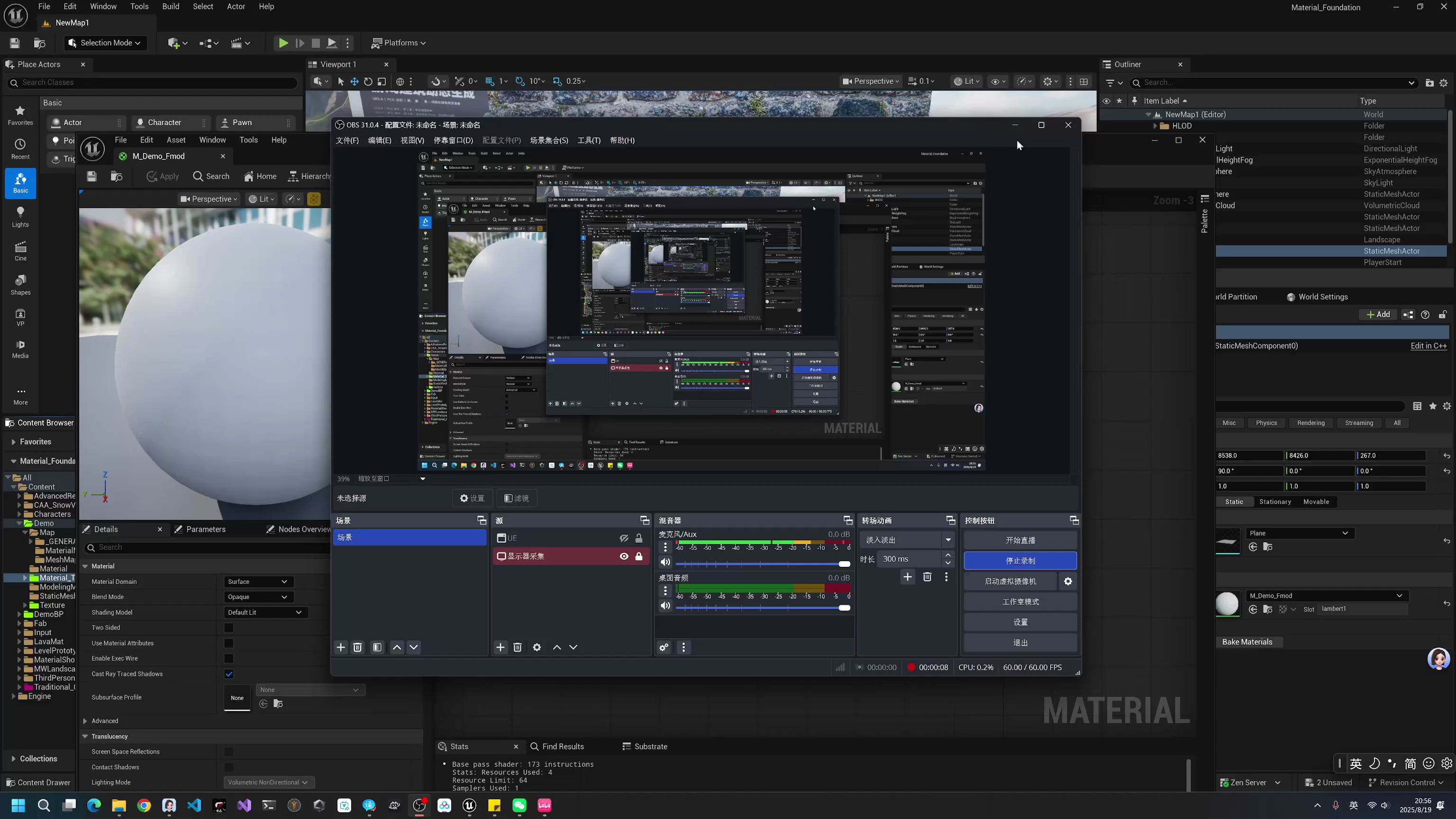Viewport: 1456px width, 819px height.
Task: Open the Shading Model dropdown
Action: click(x=265, y=612)
